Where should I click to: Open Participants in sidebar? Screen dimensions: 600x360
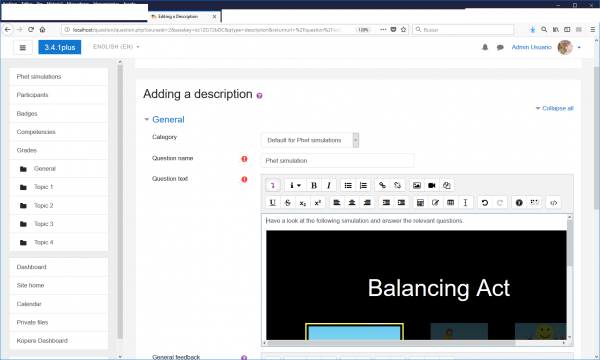59,95
